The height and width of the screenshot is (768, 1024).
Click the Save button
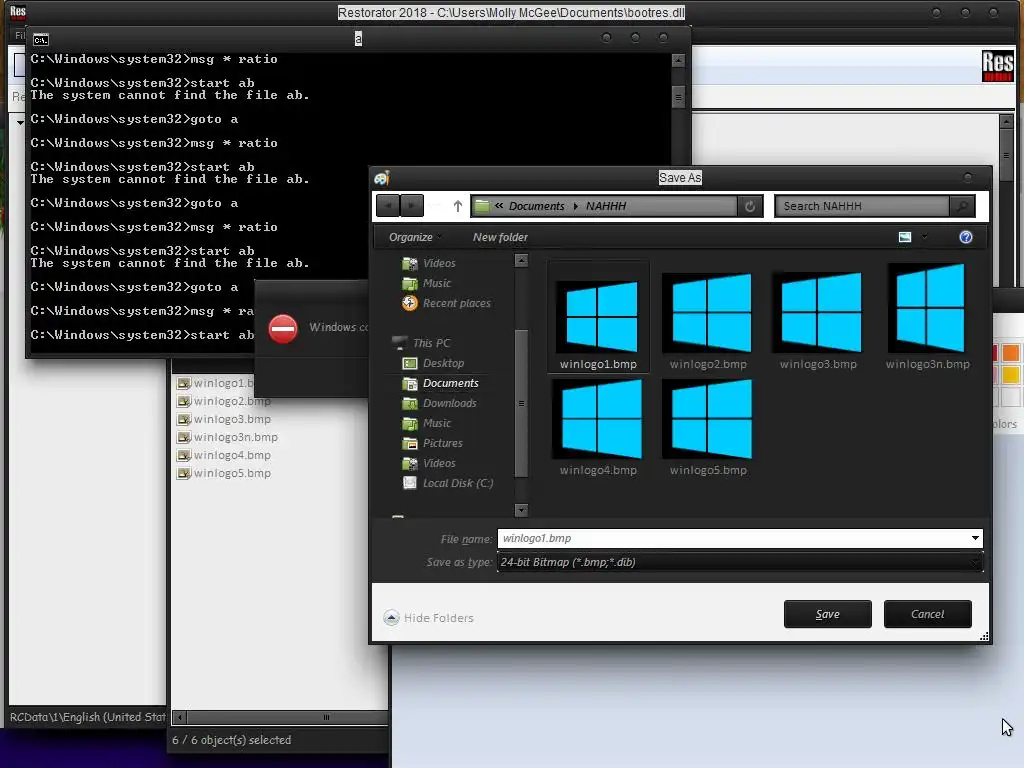[827, 614]
